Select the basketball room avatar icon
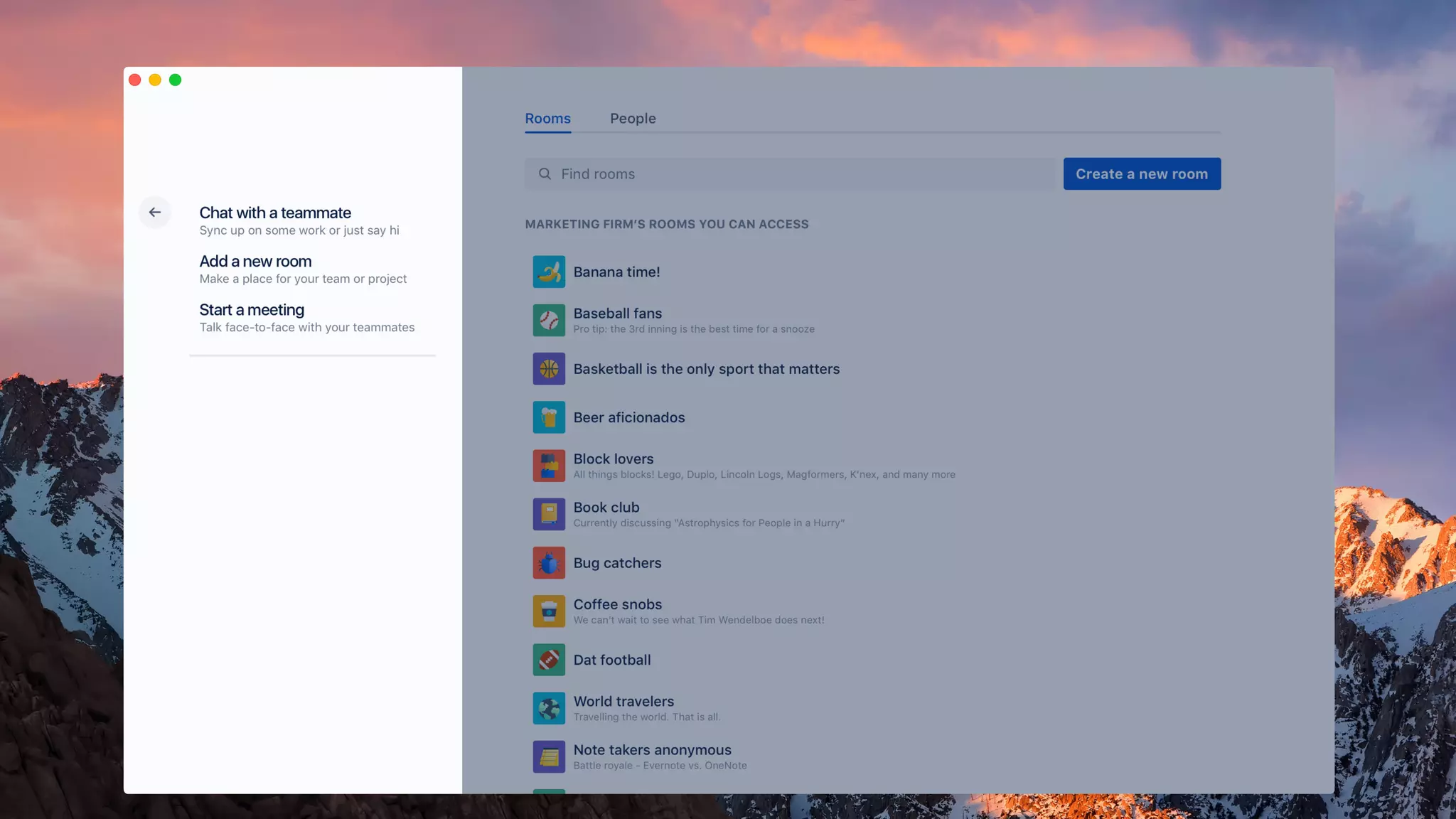 [549, 369]
